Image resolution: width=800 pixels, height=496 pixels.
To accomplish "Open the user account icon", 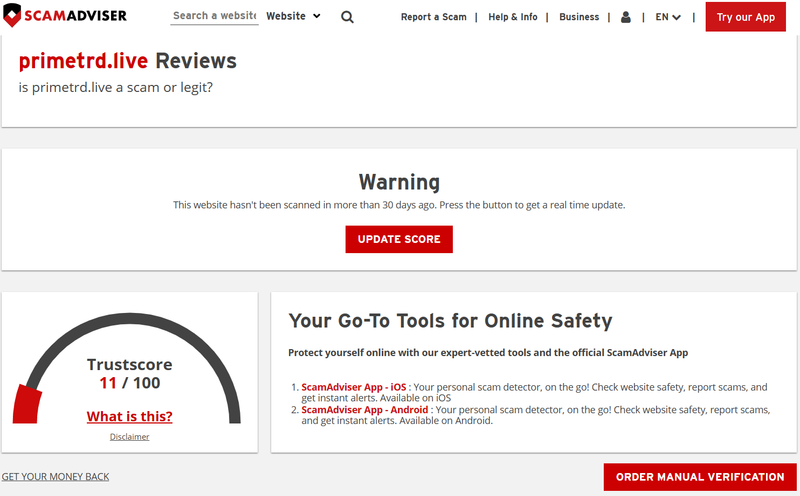I will pos(626,17).
